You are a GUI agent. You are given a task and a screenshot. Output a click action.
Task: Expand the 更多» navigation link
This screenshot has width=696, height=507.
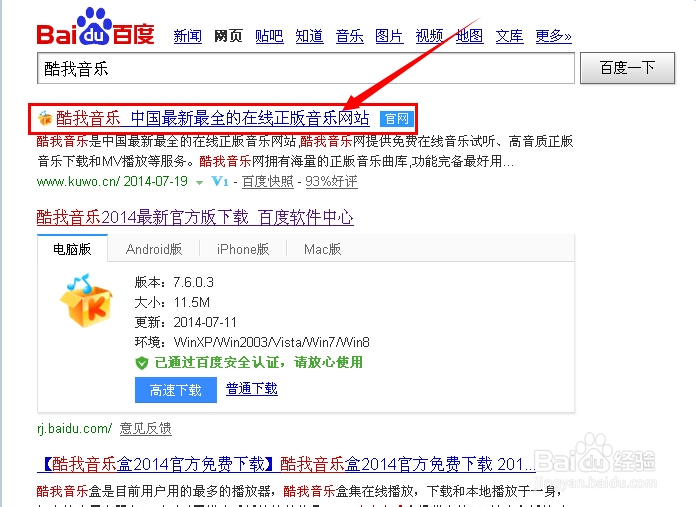click(x=554, y=36)
